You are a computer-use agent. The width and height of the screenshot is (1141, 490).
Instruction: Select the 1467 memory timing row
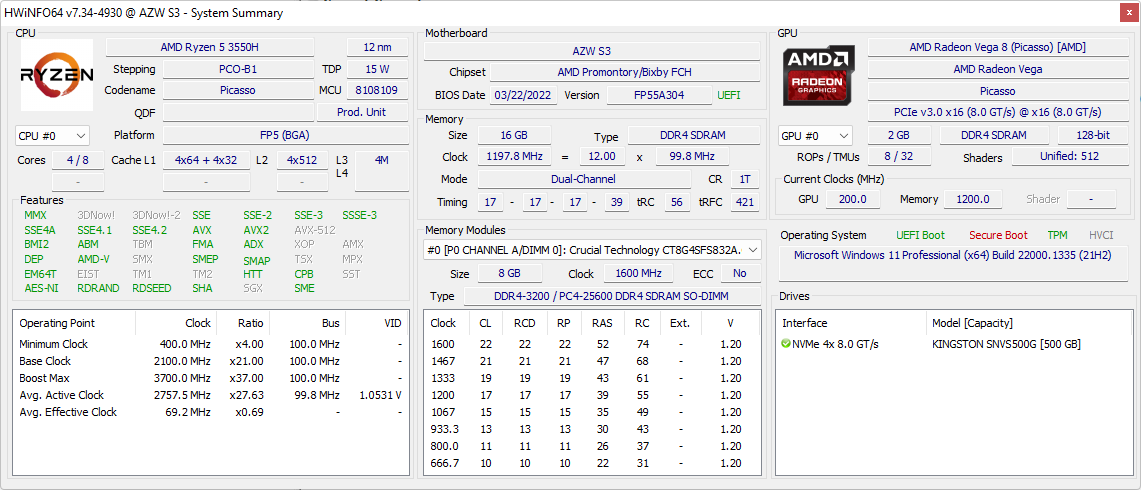click(x=592, y=361)
